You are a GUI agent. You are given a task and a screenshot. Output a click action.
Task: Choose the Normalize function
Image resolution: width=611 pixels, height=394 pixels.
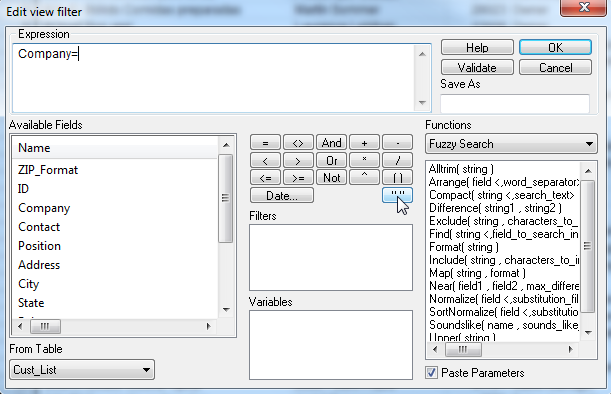tap(503, 299)
